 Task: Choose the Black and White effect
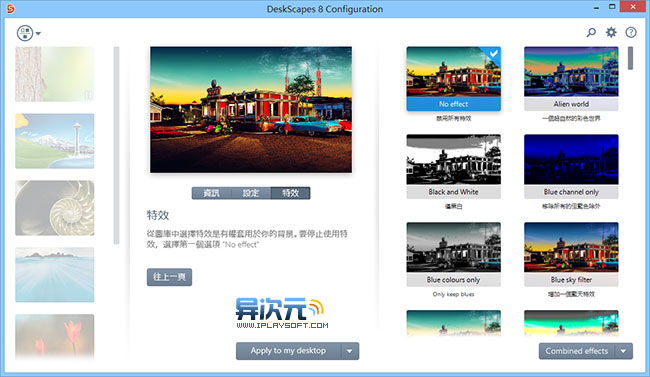(x=454, y=166)
